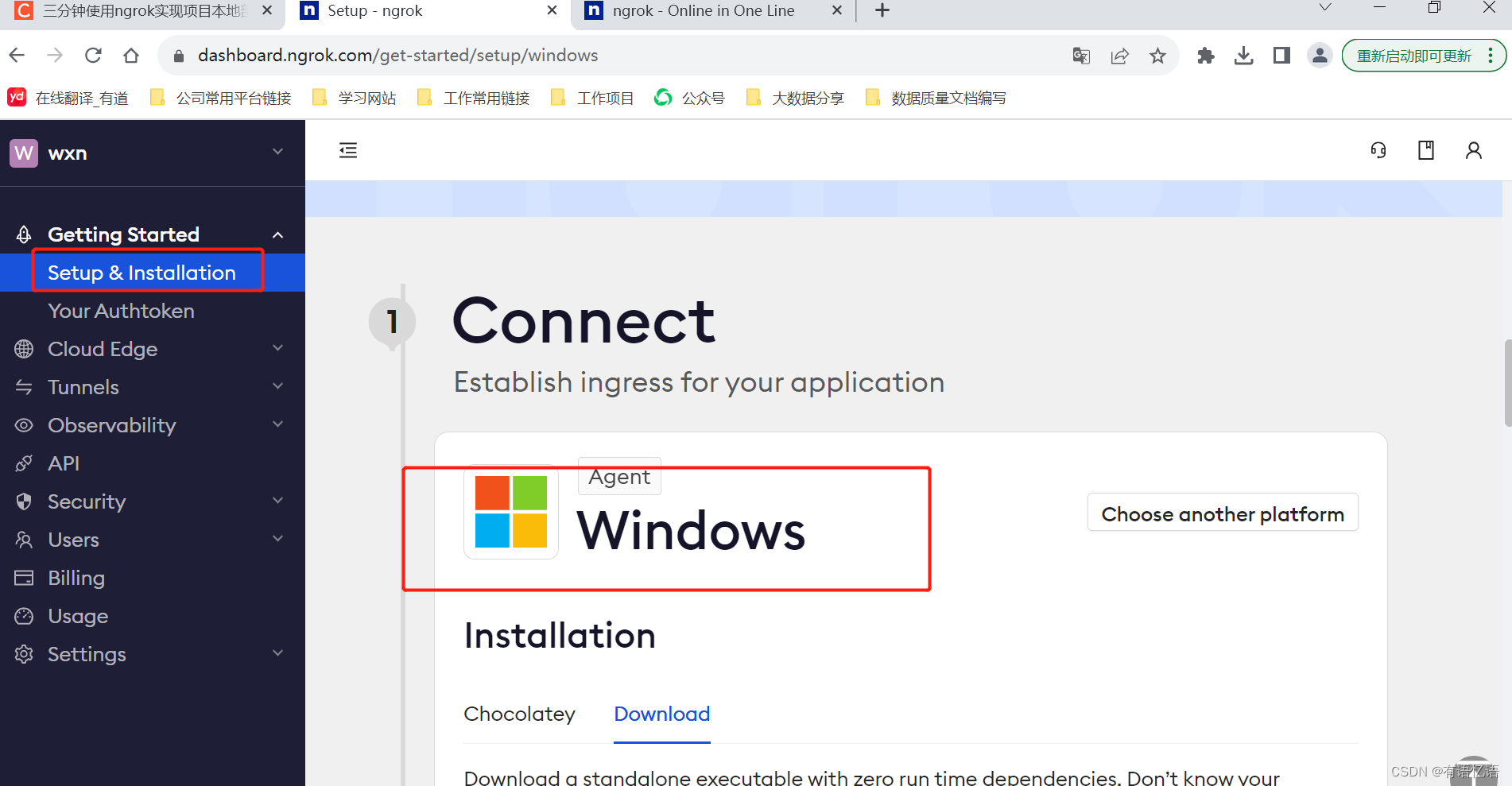
Task: Open the extensions puzzle icon
Action: pyautogui.click(x=1206, y=56)
